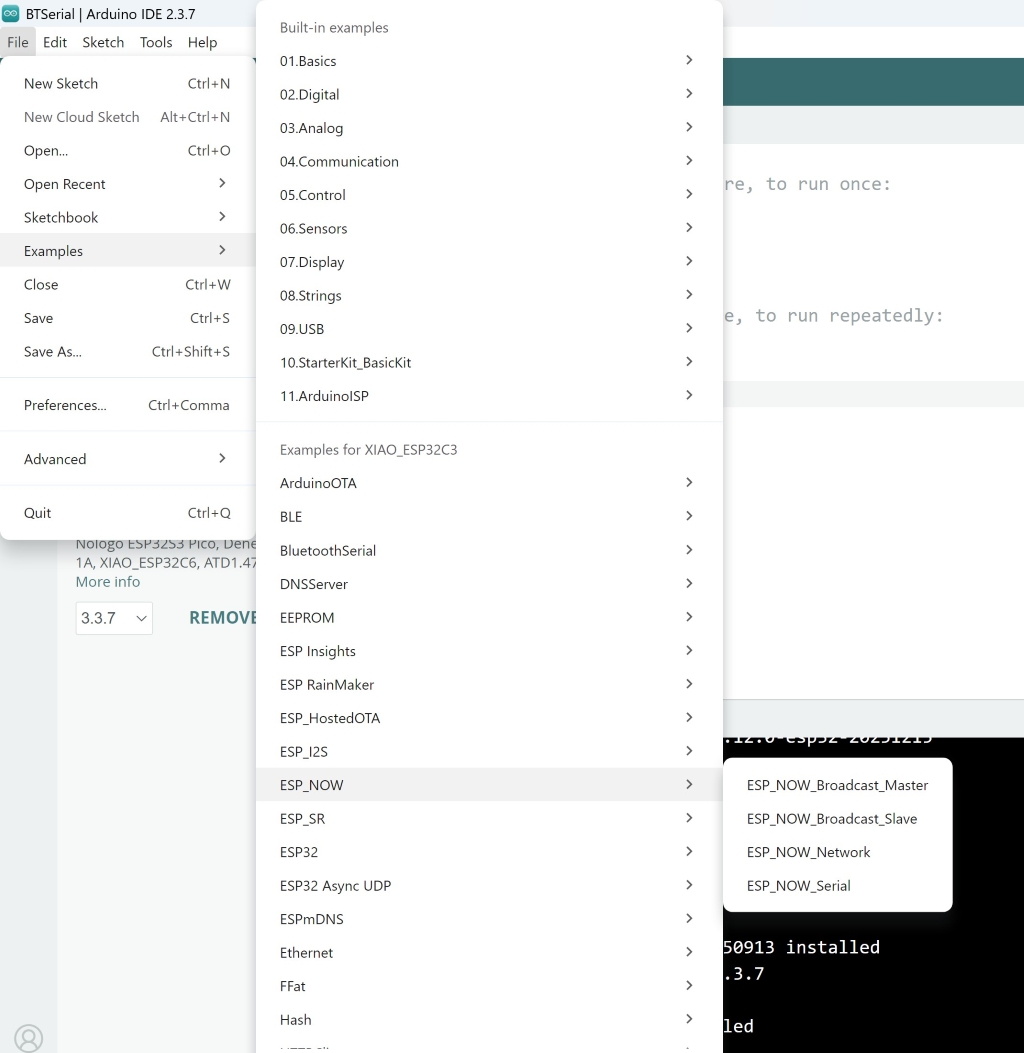The height and width of the screenshot is (1053, 1024).
Task: Choose New Sketch from File menu
Action: click(128, 83)
